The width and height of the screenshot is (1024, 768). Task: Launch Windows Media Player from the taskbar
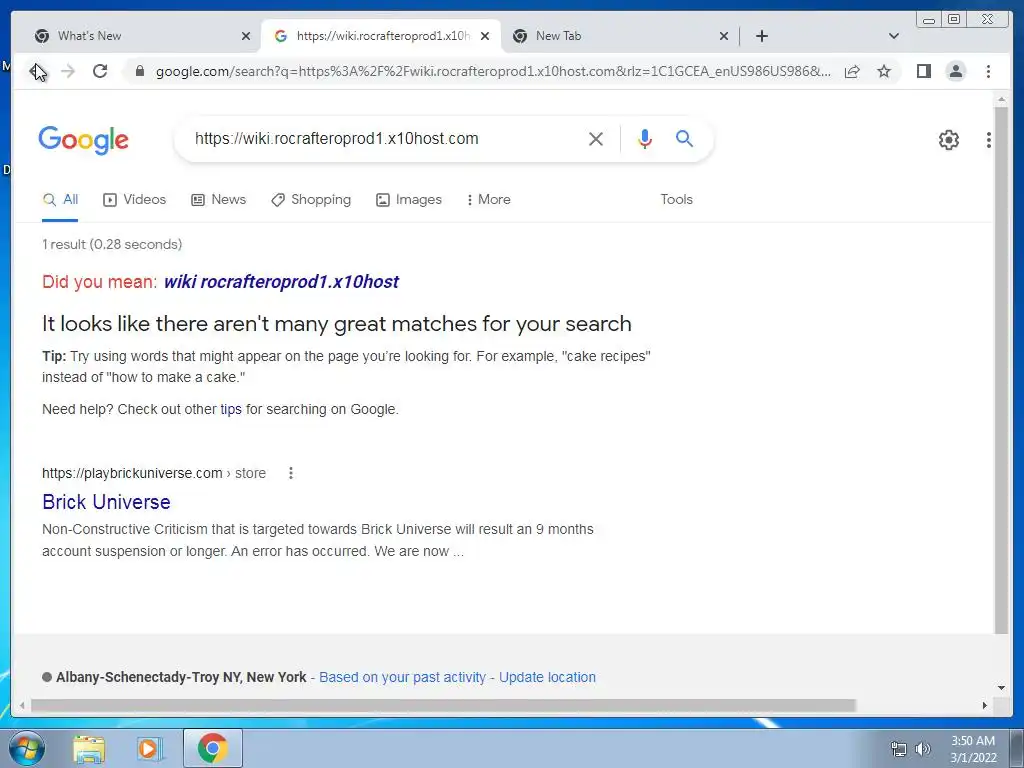[150, 748]
